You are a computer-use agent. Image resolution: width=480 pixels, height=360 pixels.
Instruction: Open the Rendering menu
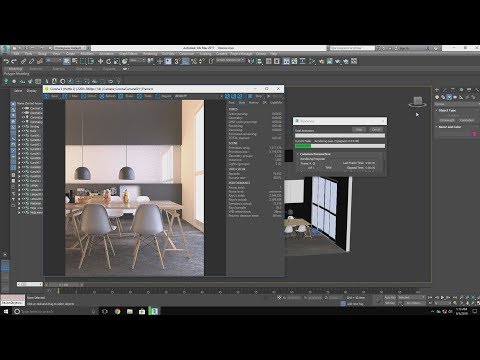pos(150,54)
